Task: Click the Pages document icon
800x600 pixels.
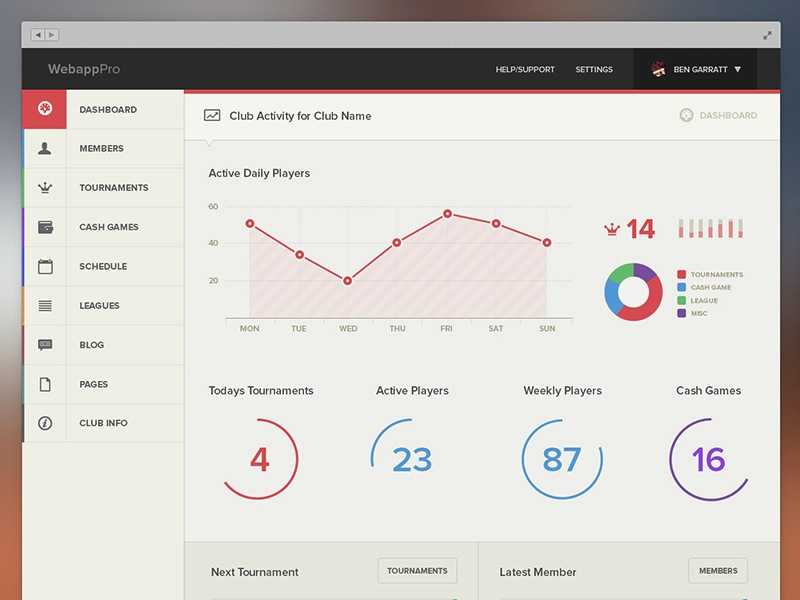Action: click(44, 384)
